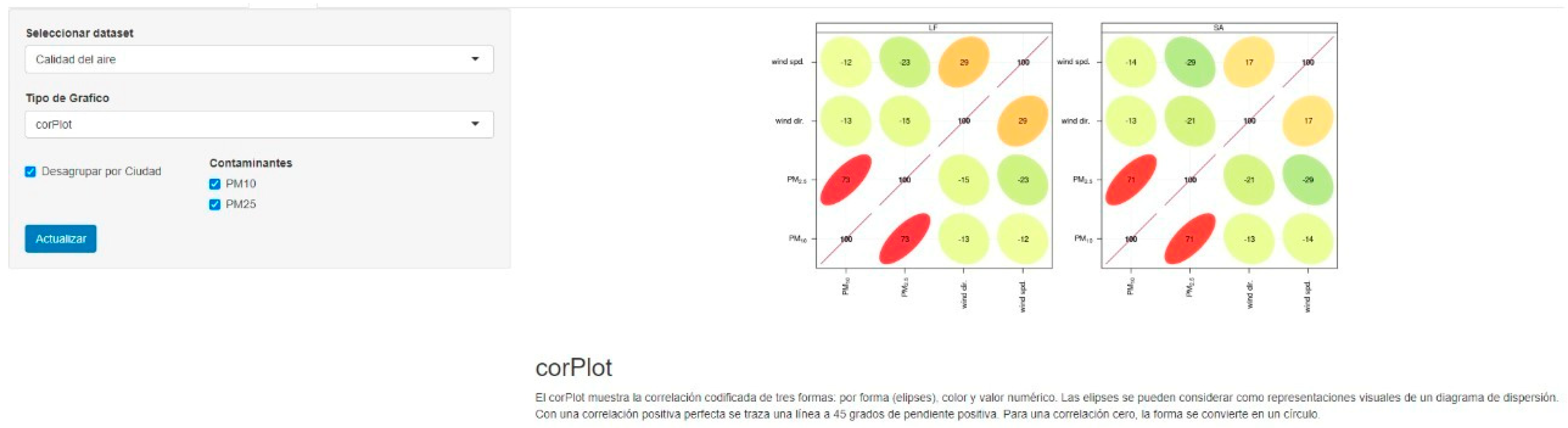Click the yellow 17 ellipse in SA wind dir. row
Image resolution: width=1568 pixels, height=428 pixels.
(x=1308, y=121)
